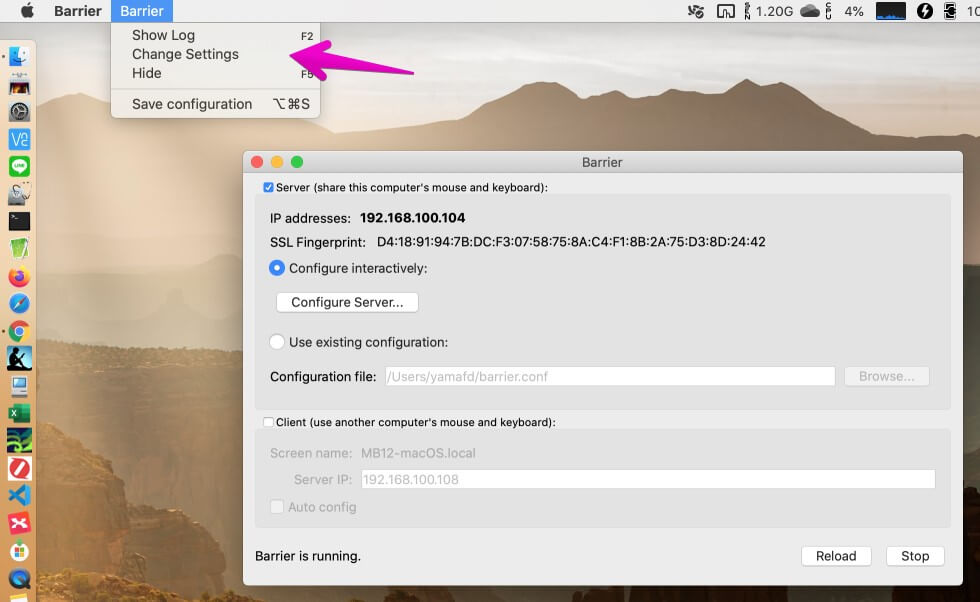This screenshot has width=980, height=602.
Task: Click the IP address 192.168.100.104
Action: (x=412, y=218)
